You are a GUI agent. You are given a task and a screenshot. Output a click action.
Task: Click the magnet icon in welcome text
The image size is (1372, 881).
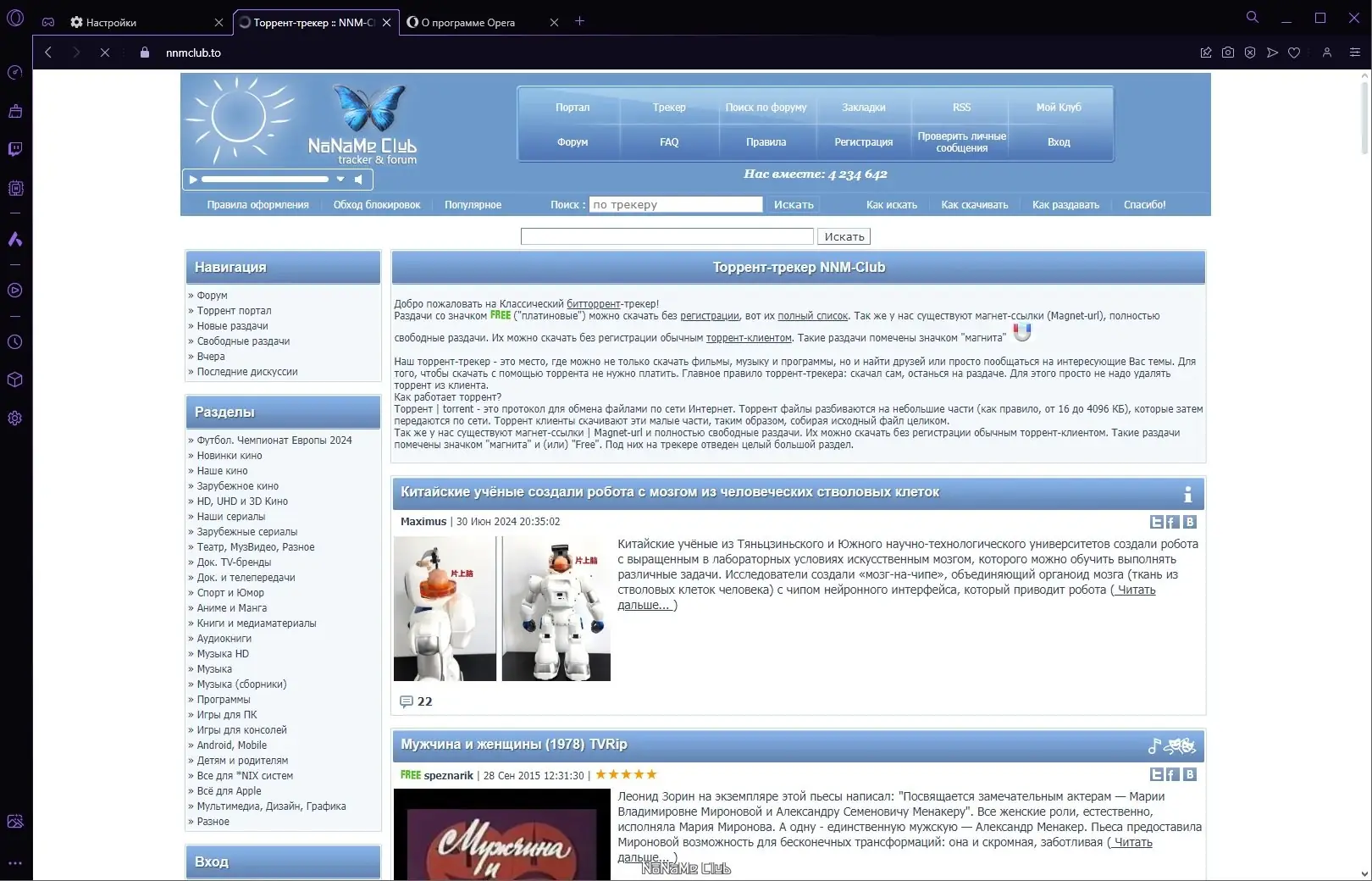1022,333
